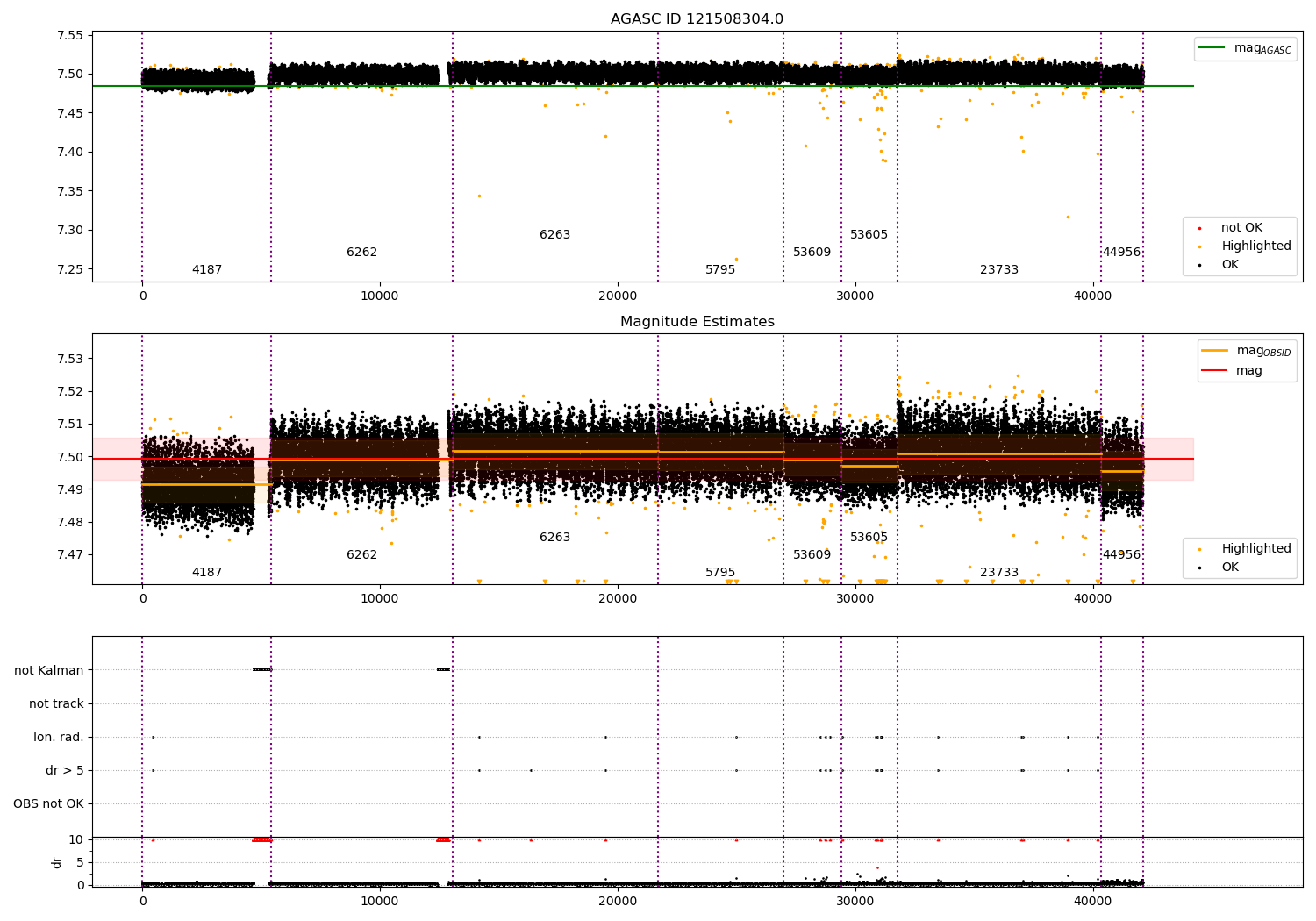Click y-axis tick 7.53 in middle plot
This screenshot has width=1316, height=921.
pos(69,359)
